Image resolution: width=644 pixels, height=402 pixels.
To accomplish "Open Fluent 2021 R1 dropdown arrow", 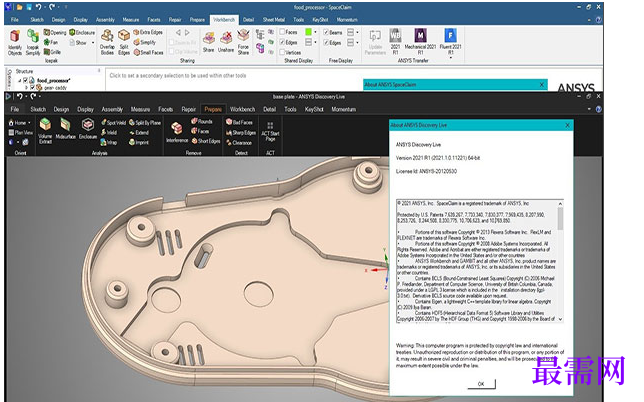I will tap(451, 57).
